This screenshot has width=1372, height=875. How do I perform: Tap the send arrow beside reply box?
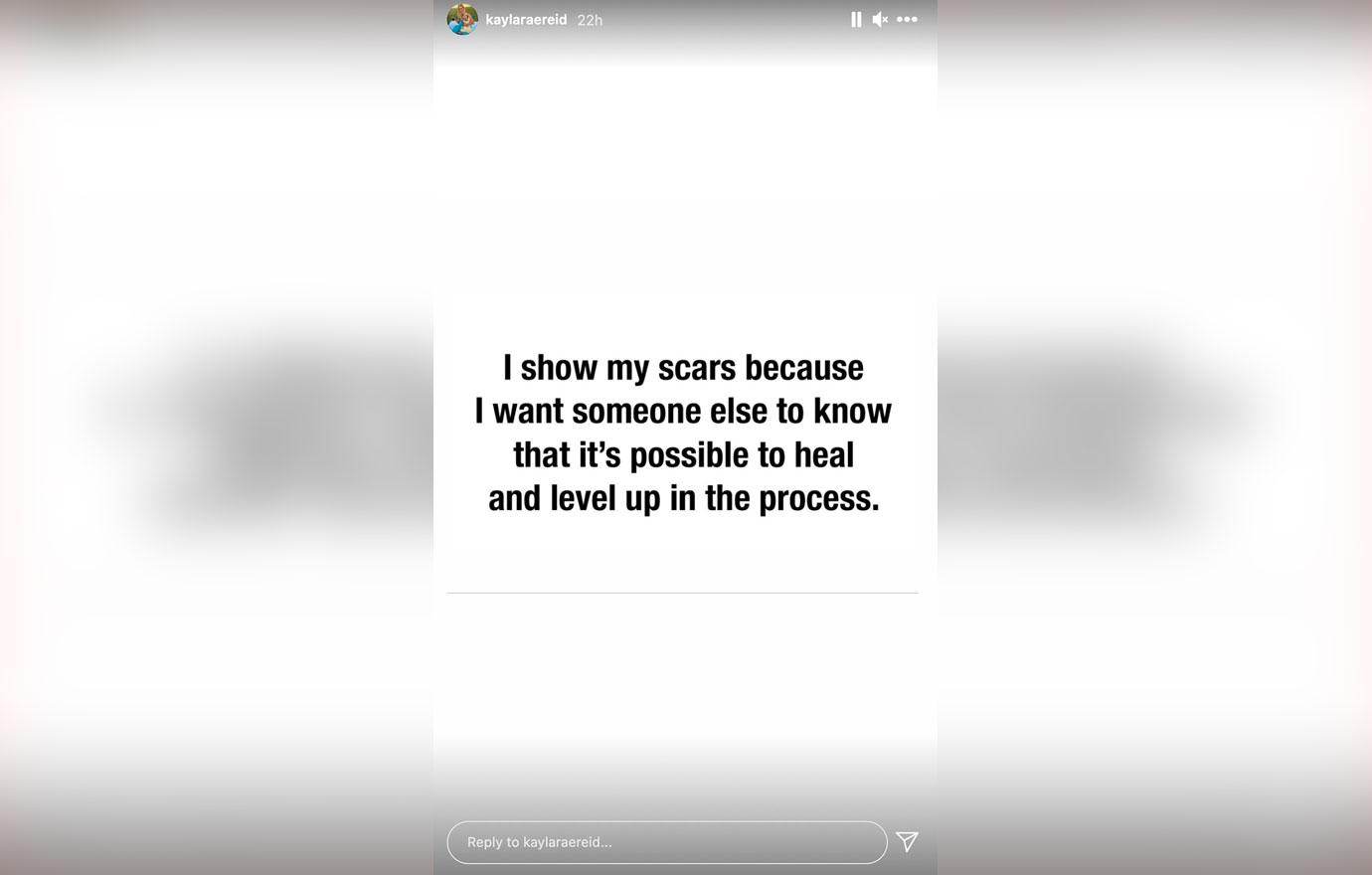[906, 841]
